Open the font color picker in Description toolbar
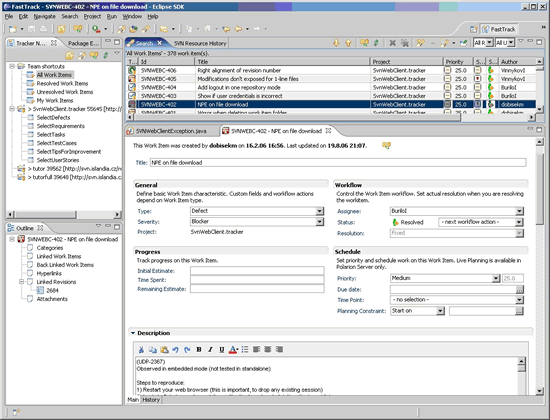This screenshot has width=550, height=420. tap(234, 349)
